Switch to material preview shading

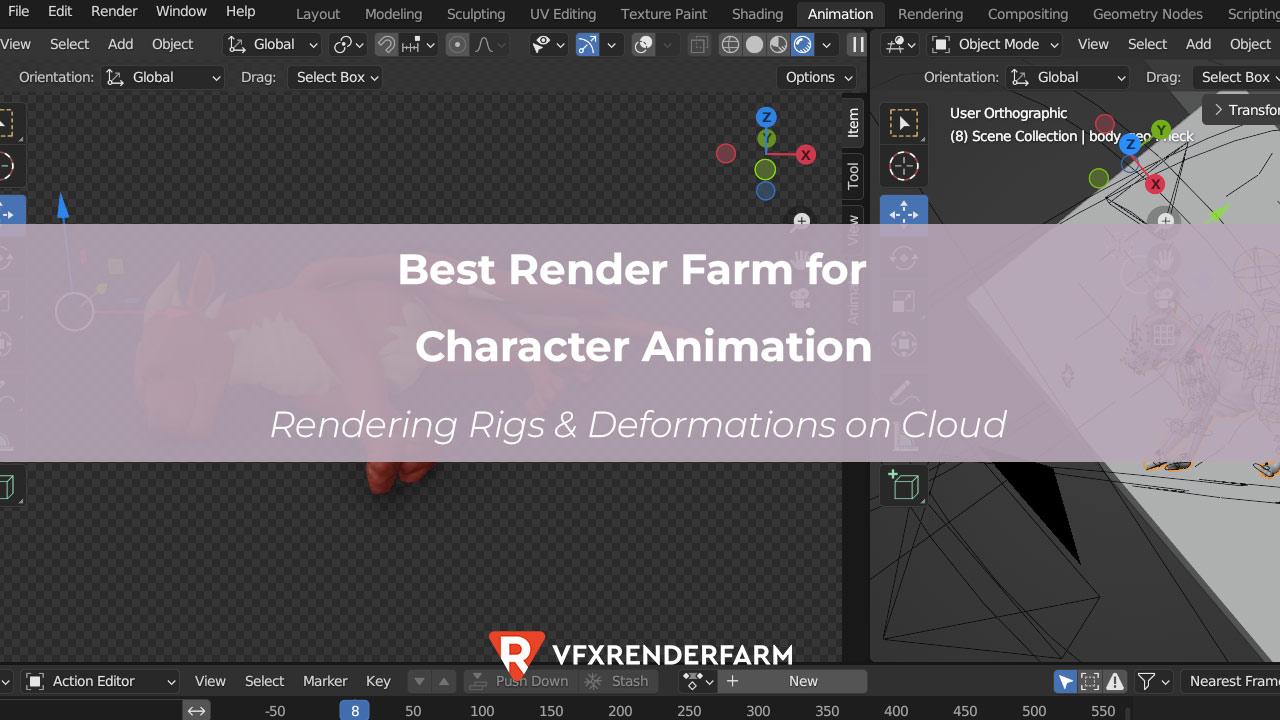pyautogui.click(x=778, y=44)
